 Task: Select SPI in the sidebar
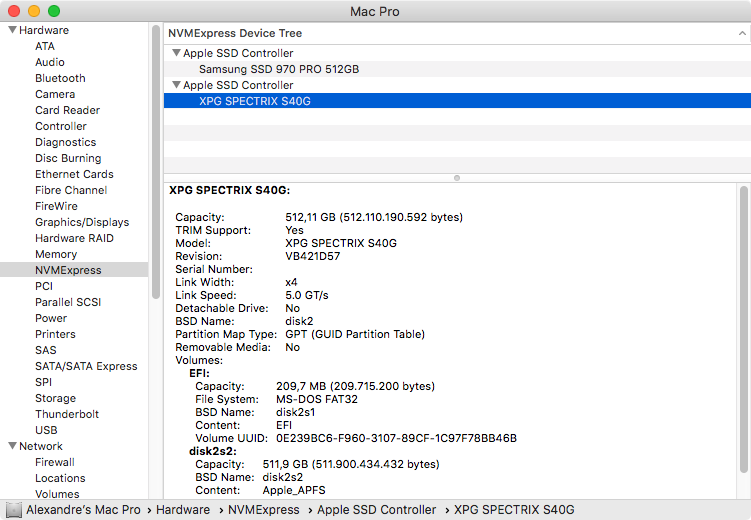(x=44, y=382)
